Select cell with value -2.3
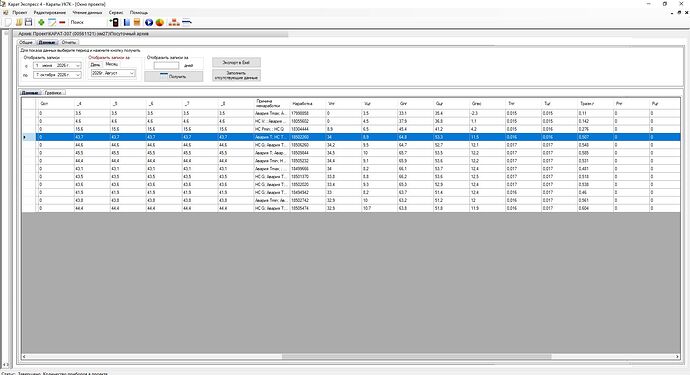The width and height of the screenshot is (690, 375). [488, 114]
